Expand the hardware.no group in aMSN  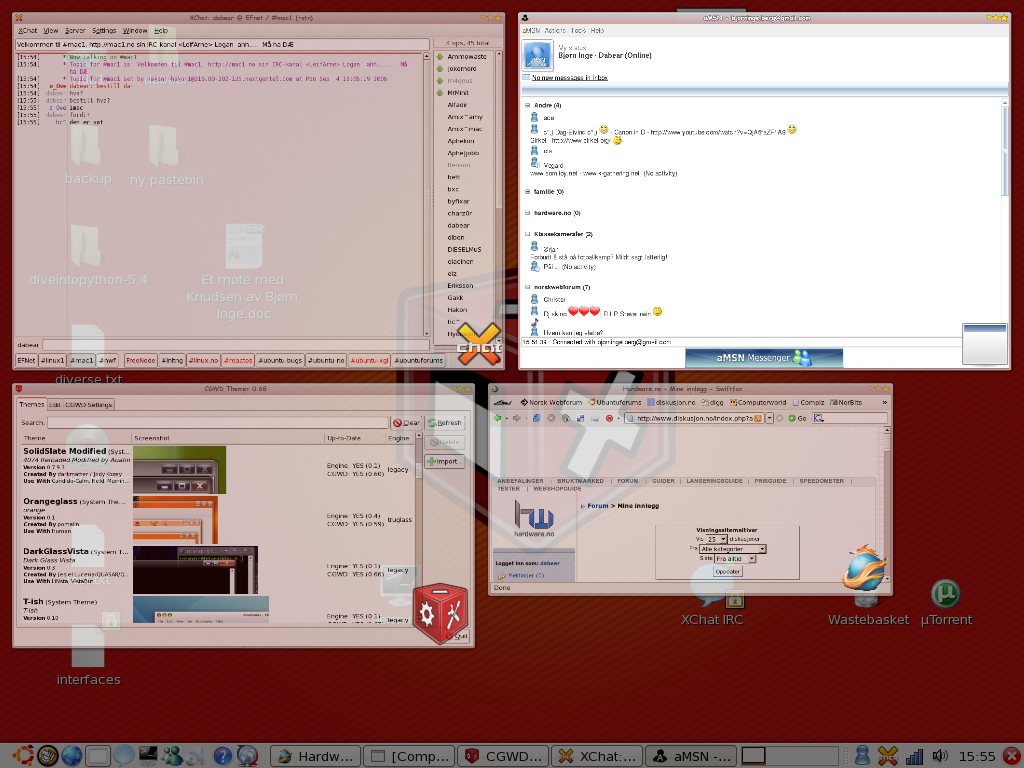tap(528, 213)
